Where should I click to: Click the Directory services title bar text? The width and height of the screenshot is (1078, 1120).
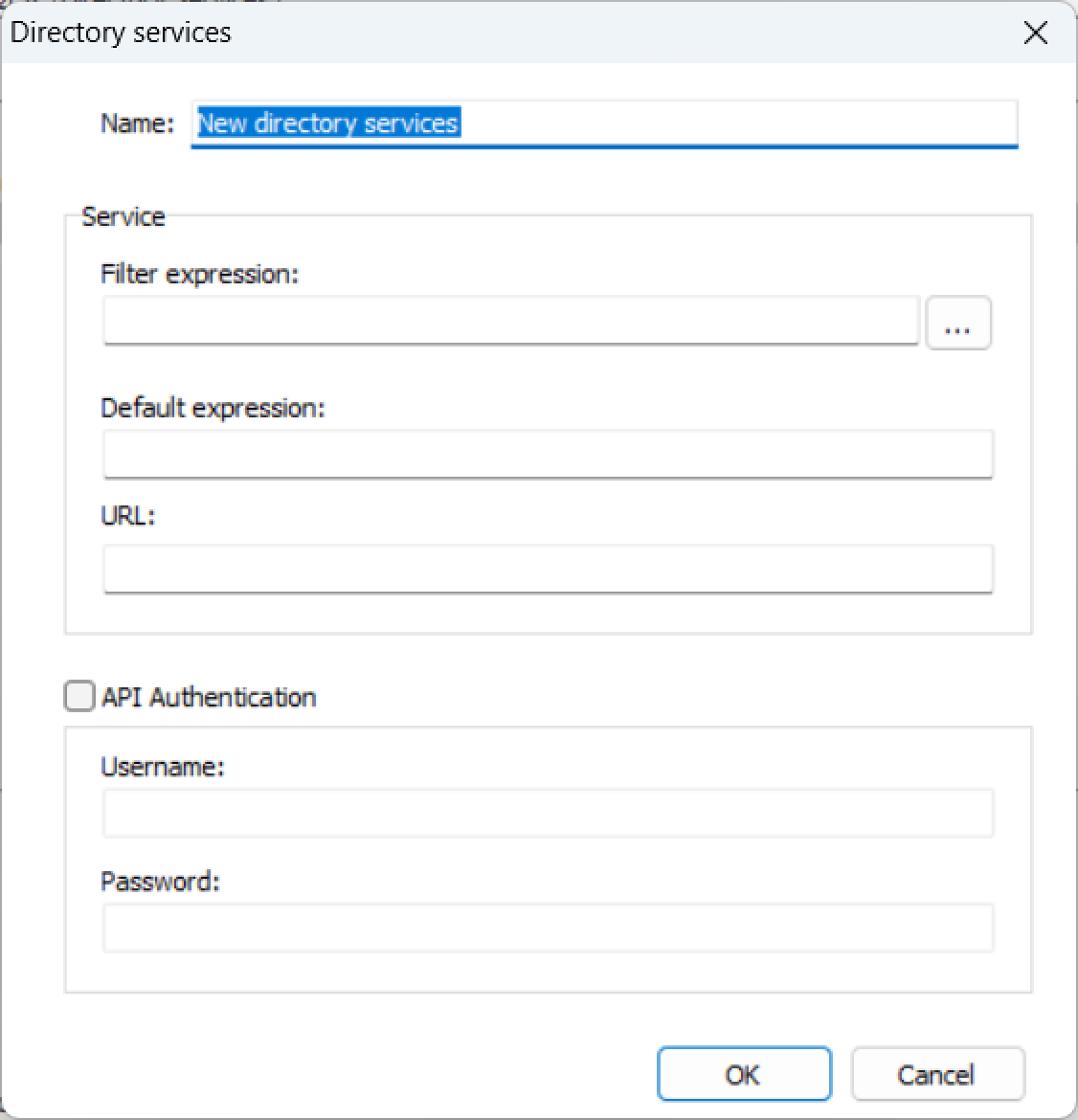coord(121,33)
